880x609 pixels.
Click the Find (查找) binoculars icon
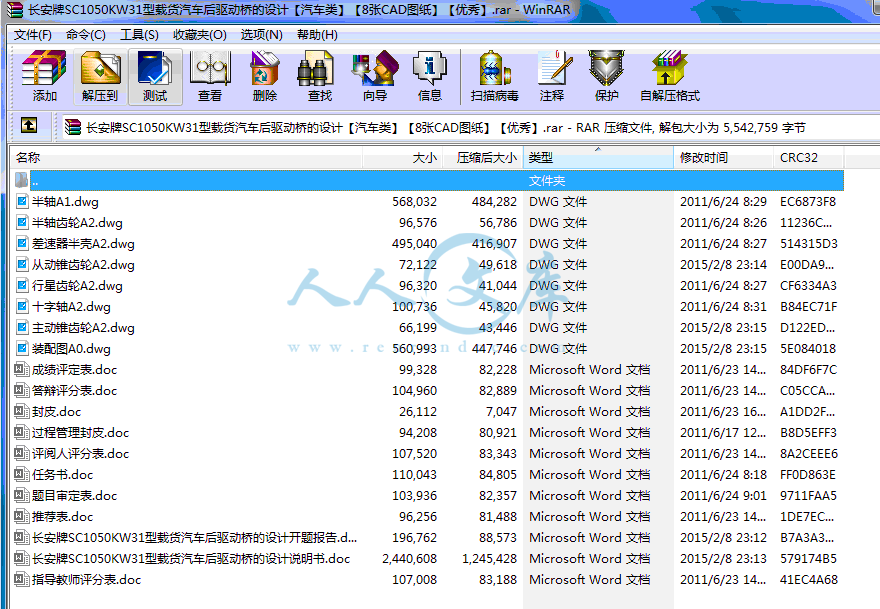(x=319, y=76)
